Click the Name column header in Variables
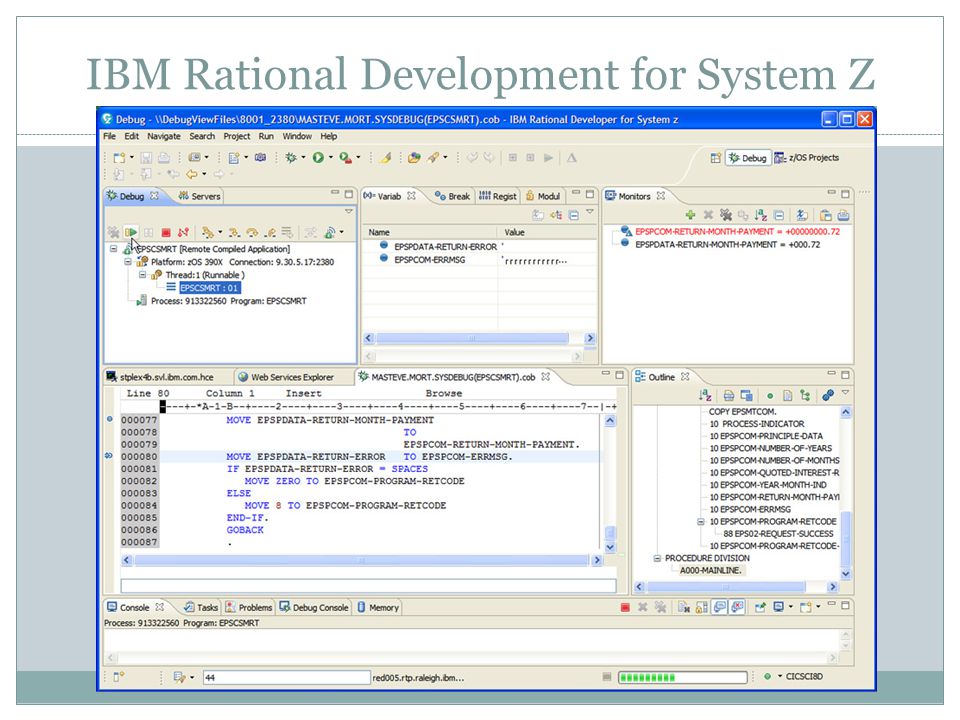 (430, 232)
